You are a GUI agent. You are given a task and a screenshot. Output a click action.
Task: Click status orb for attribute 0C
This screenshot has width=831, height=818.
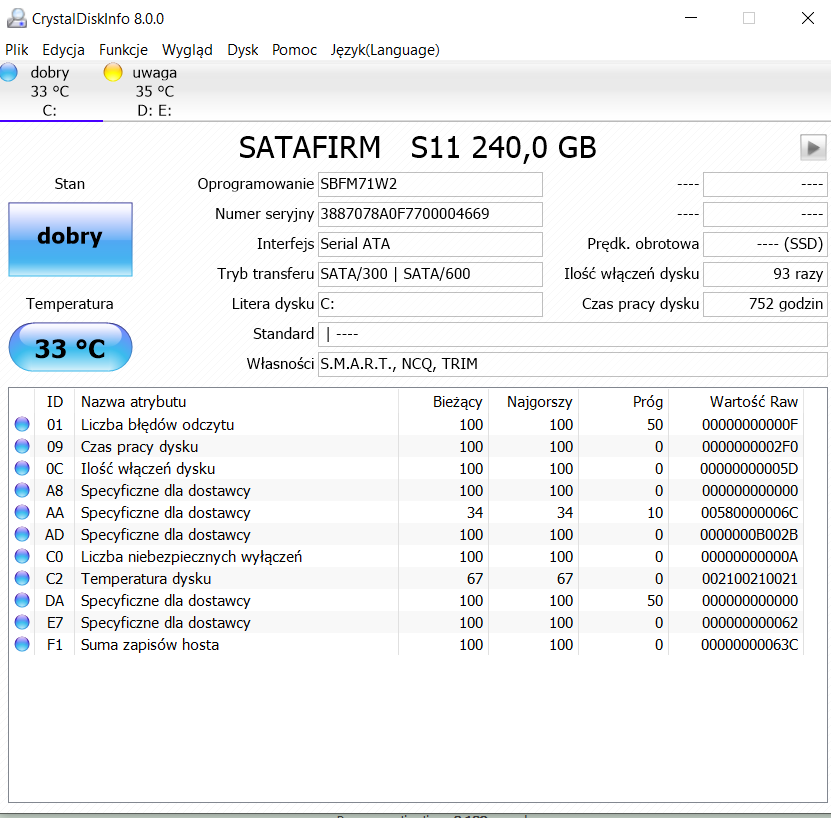tap(22, 468)
